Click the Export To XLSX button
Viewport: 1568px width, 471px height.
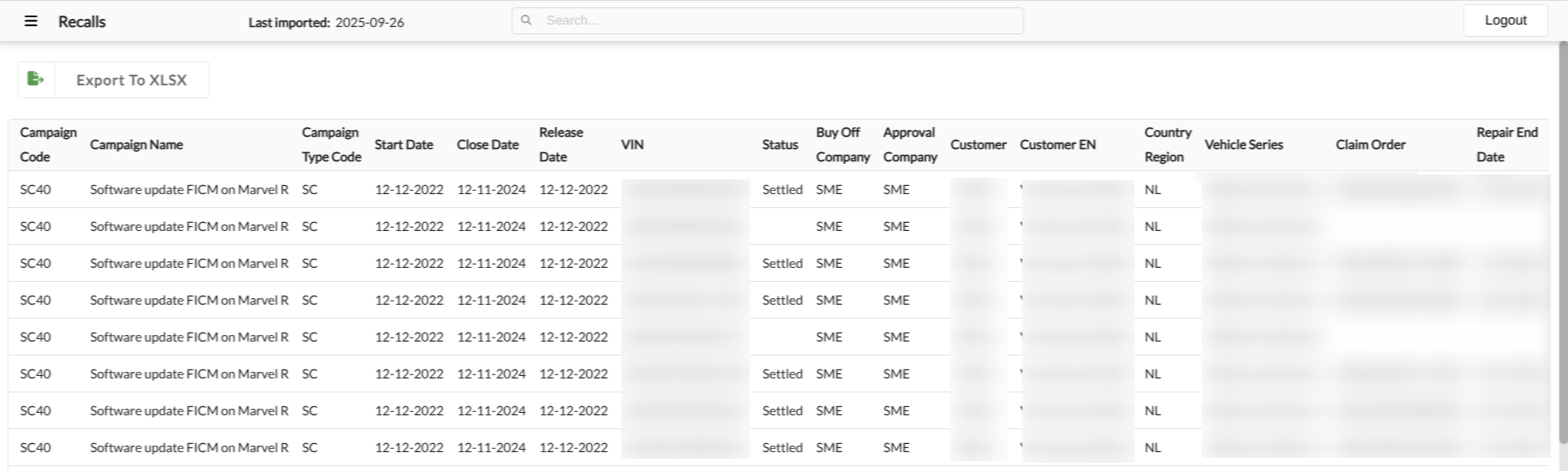(x=131, y=80)
